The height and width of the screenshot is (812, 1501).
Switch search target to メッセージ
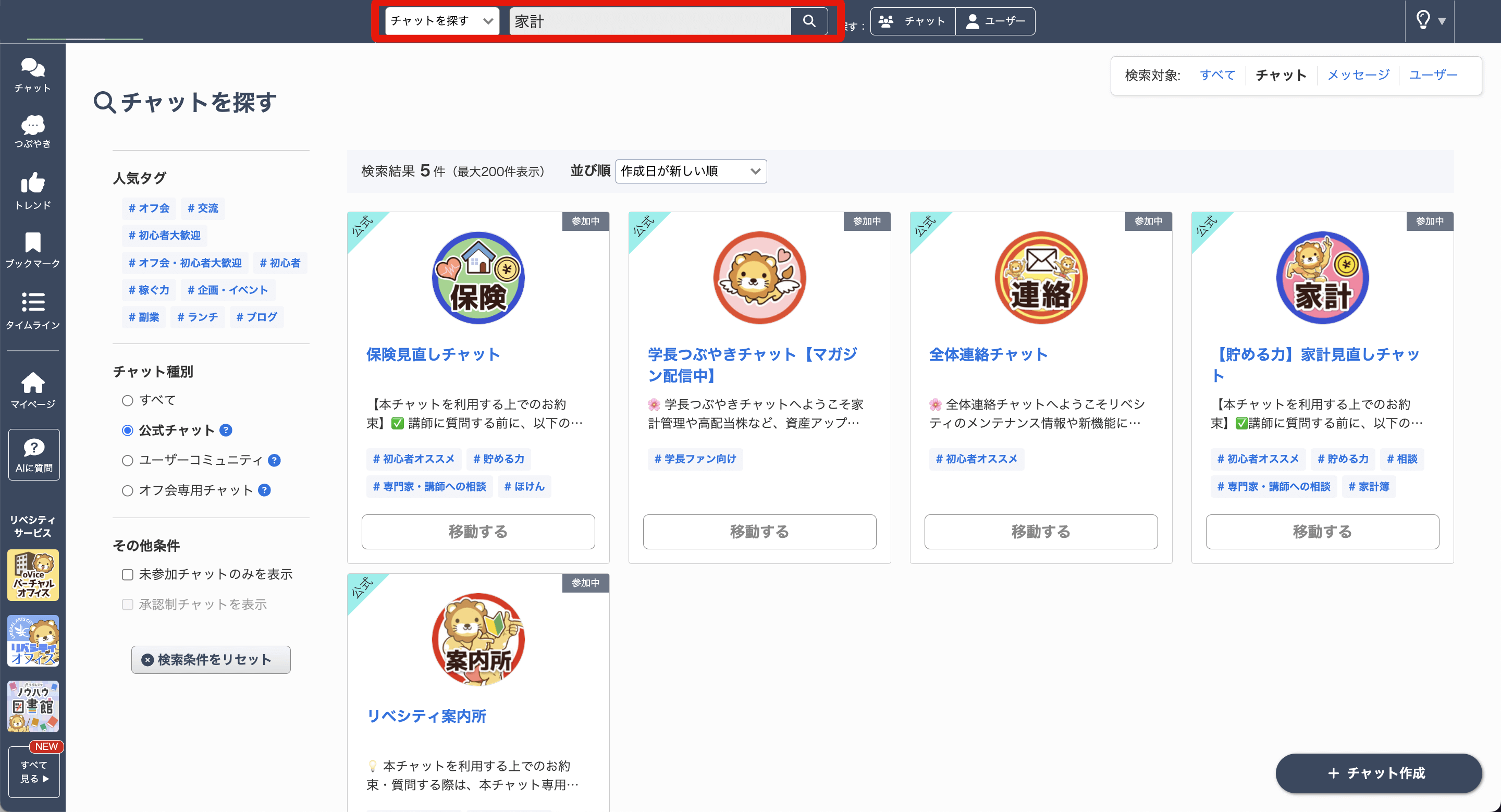pyautogui.click(x=1358, y=75)
